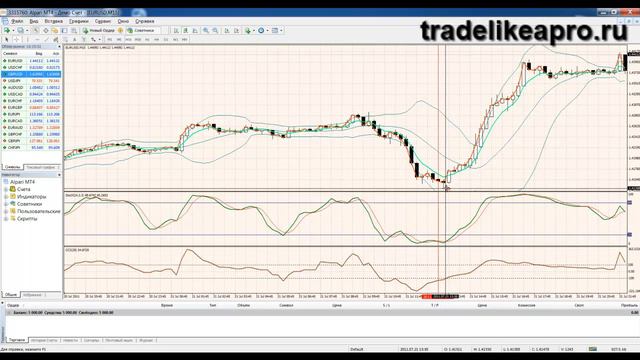Screen dimensions: 640x360
Task: Switch to the История счета tab
Action: 44,340
